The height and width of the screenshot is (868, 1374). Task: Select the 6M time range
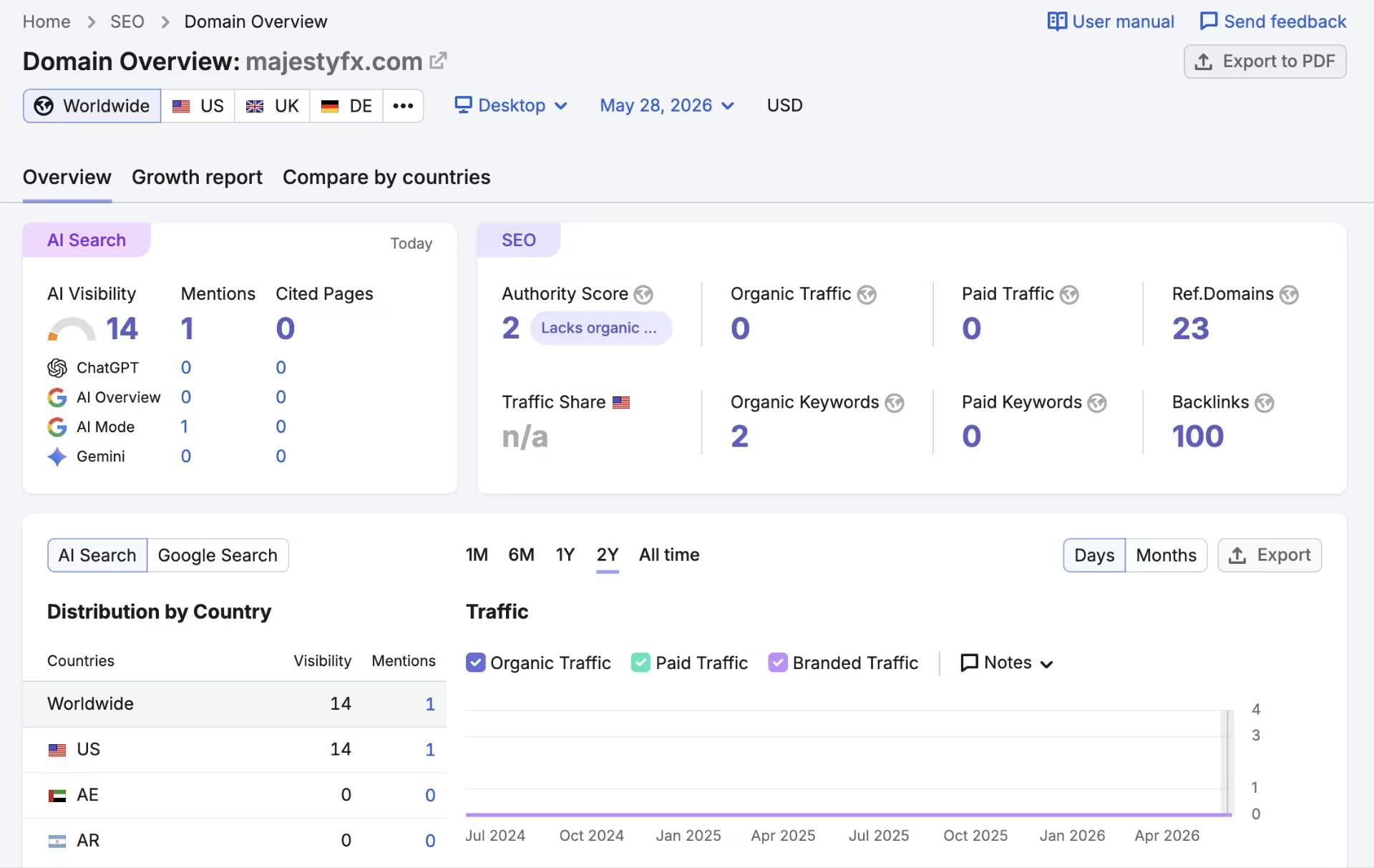521,555
